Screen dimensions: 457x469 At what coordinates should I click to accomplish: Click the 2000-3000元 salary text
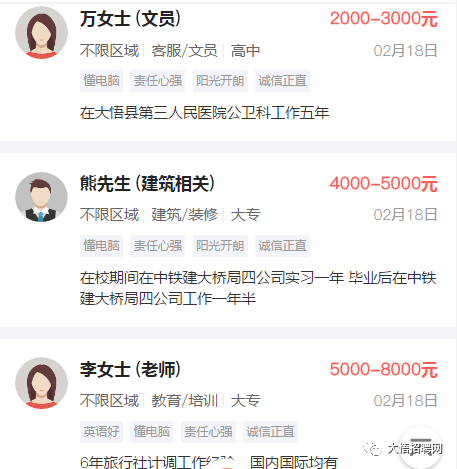384,19
